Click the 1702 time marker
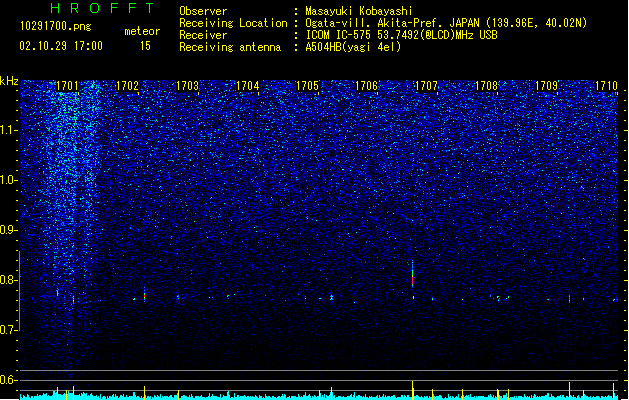Image resolution: width=629 pixels, height=400 pixels. pos(127,86)
